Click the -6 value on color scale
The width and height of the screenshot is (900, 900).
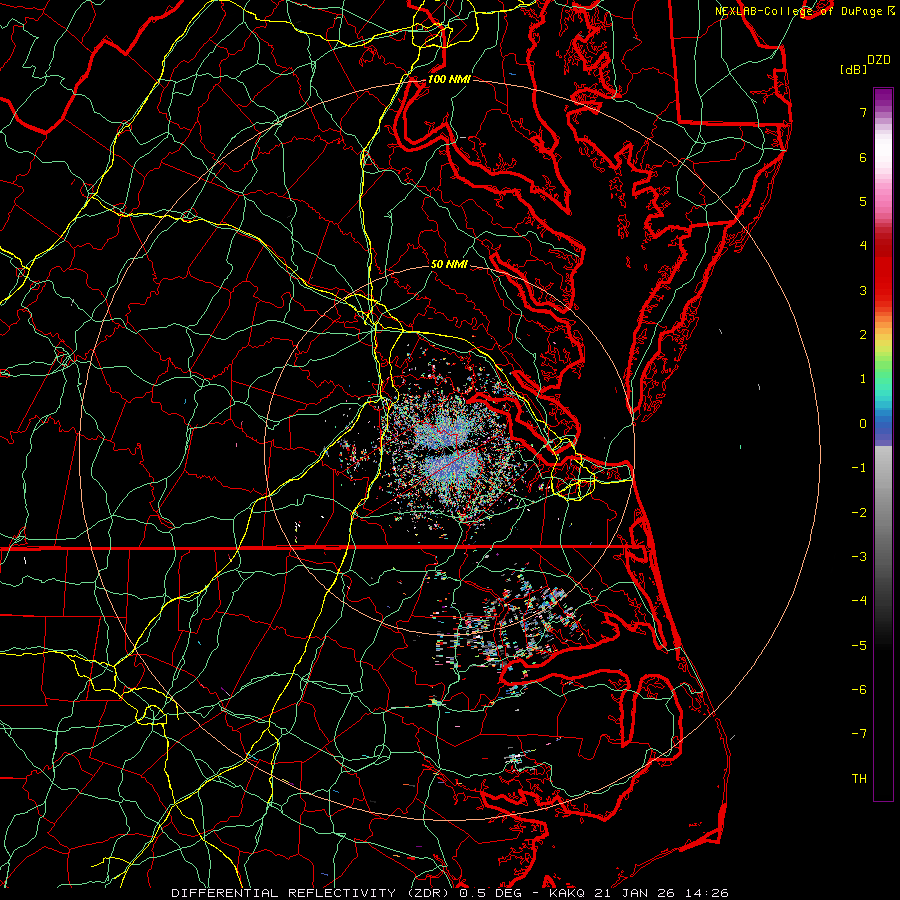859,690
